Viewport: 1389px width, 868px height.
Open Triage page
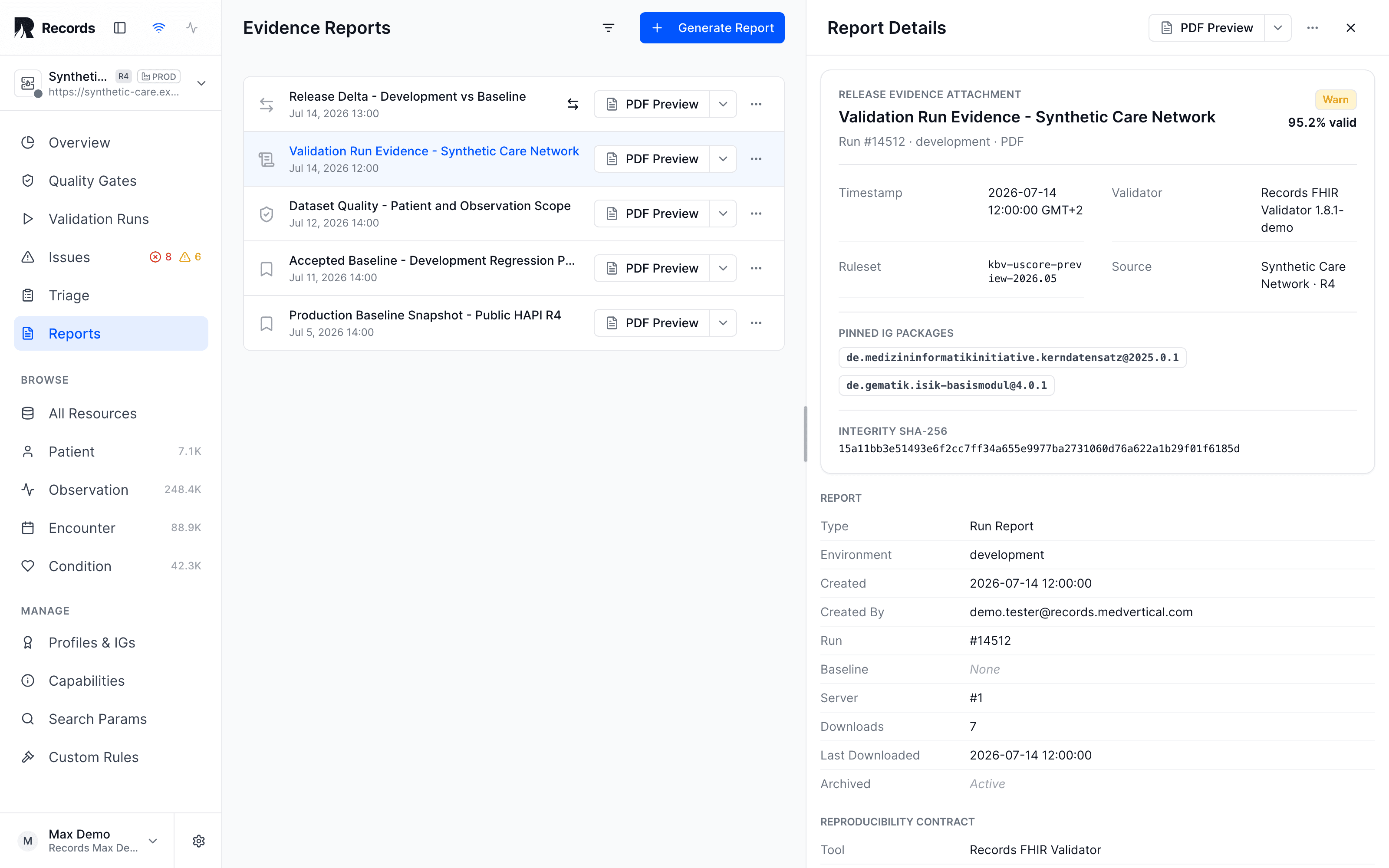pos(111,295)
